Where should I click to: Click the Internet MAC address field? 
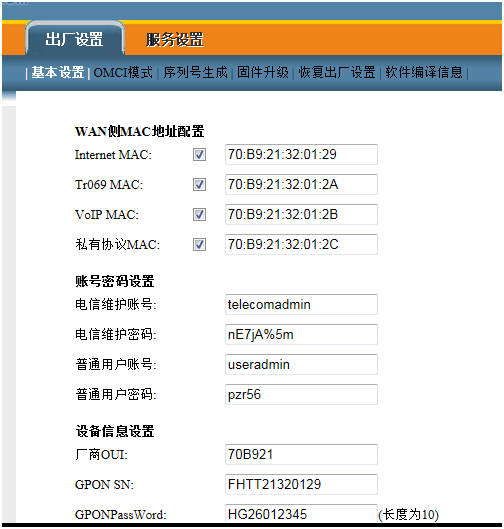click(301, 155)
